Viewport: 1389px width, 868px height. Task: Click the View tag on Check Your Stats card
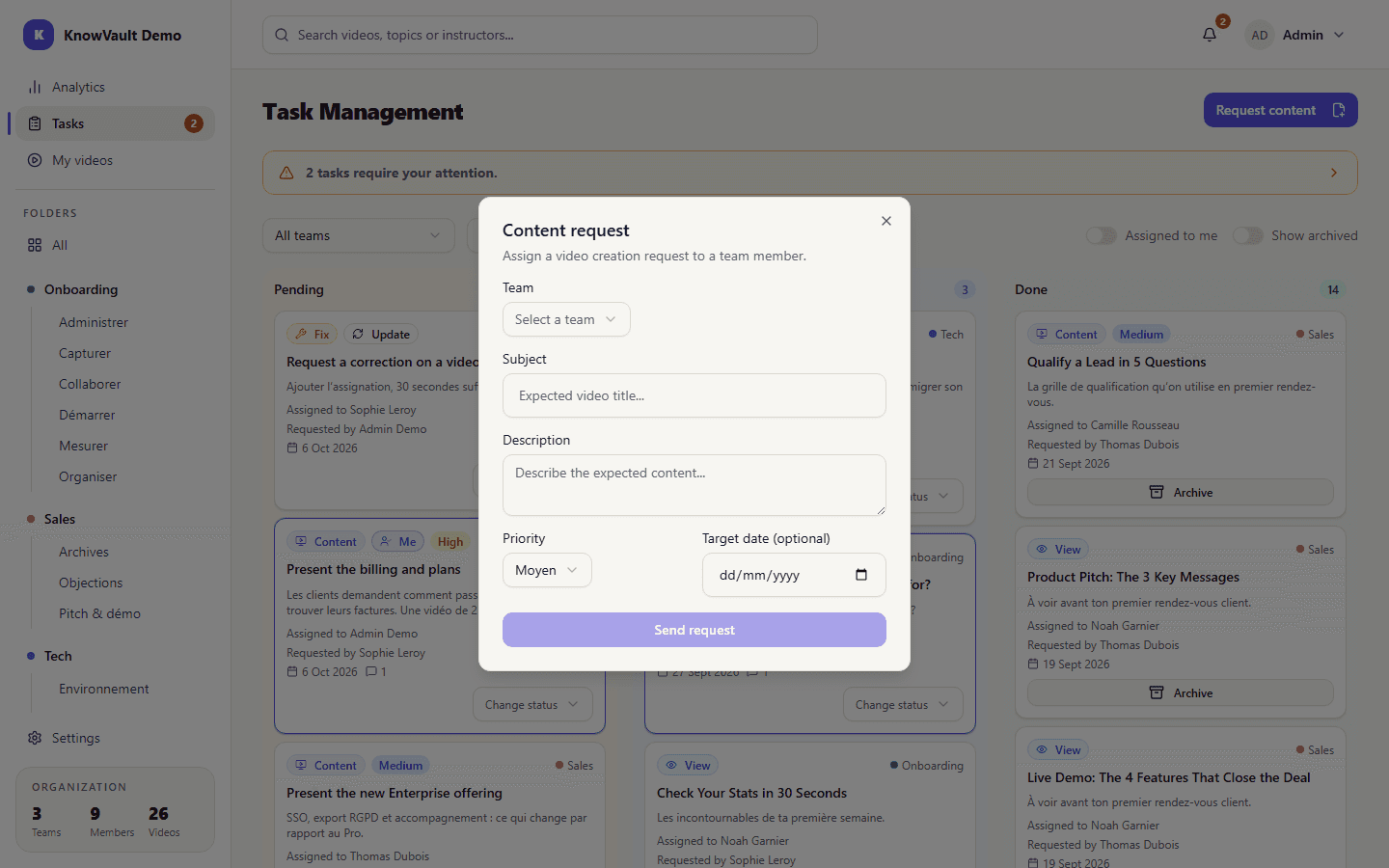[688, 766]
